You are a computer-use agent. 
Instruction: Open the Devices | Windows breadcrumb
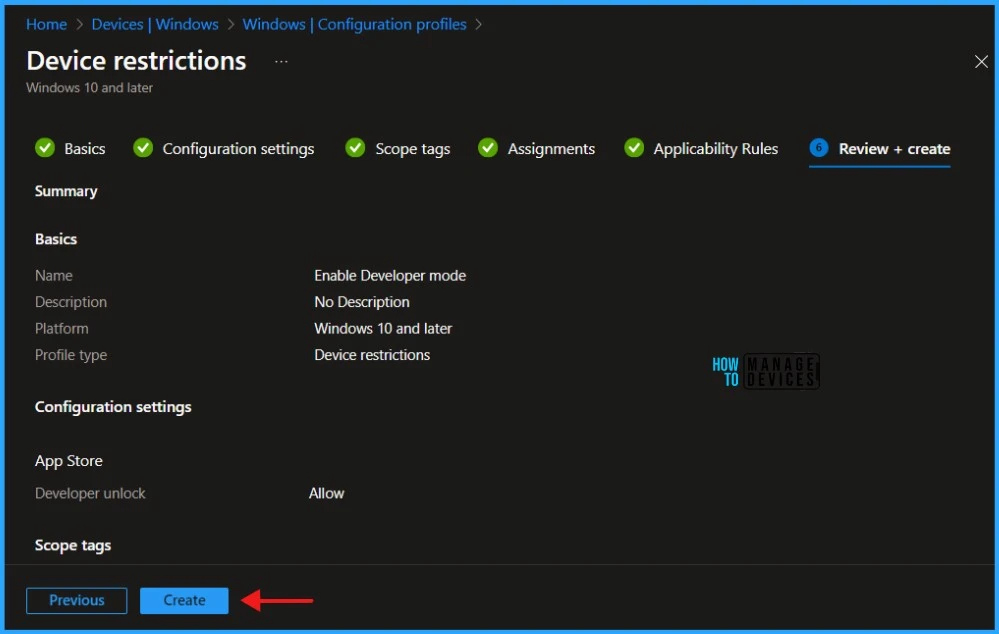pos(155,24)
